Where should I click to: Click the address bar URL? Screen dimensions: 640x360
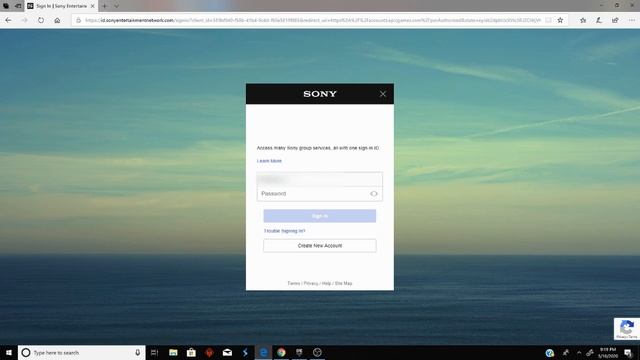click(313, 20)
